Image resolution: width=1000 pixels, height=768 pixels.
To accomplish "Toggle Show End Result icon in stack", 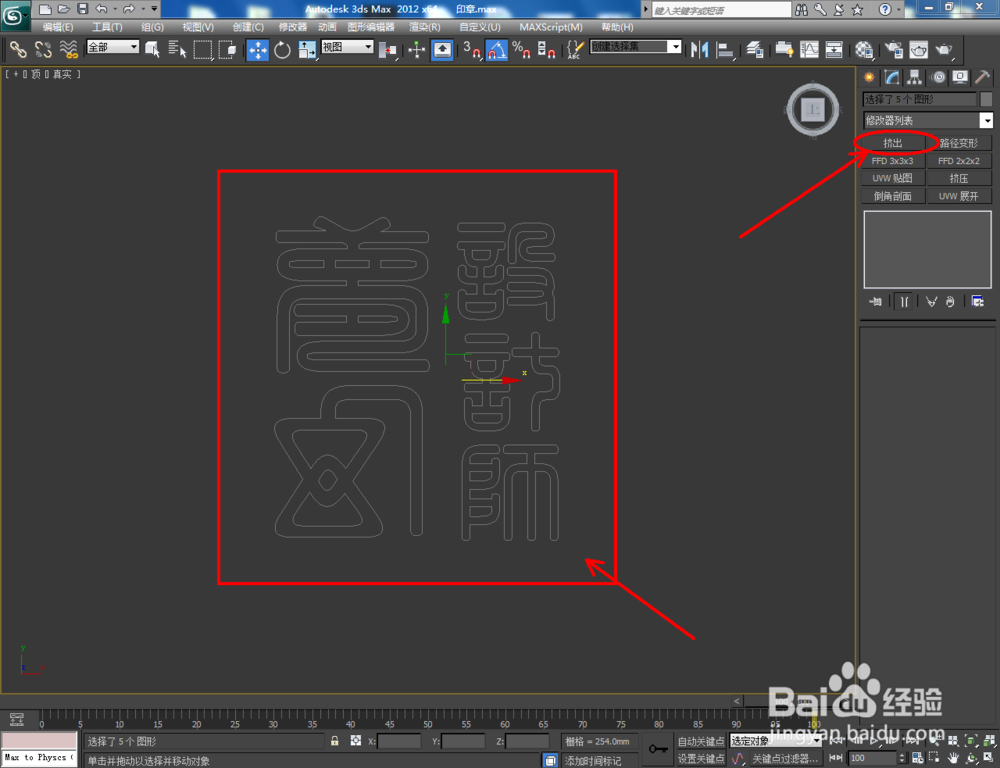I will pos(904,302).
